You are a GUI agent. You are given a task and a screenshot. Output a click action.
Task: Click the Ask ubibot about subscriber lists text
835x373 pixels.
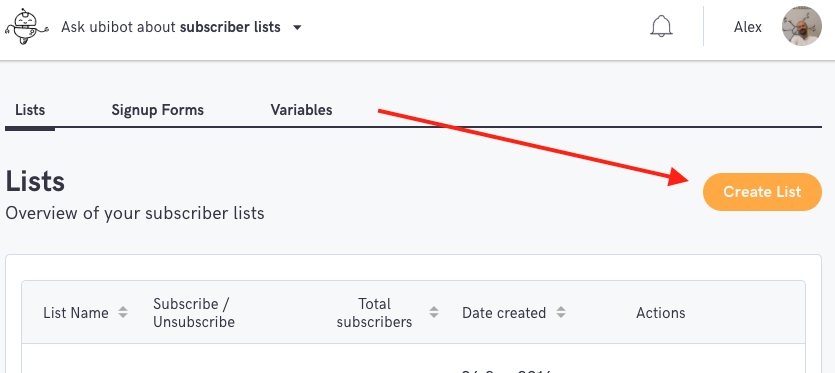[x=170, y=27]
